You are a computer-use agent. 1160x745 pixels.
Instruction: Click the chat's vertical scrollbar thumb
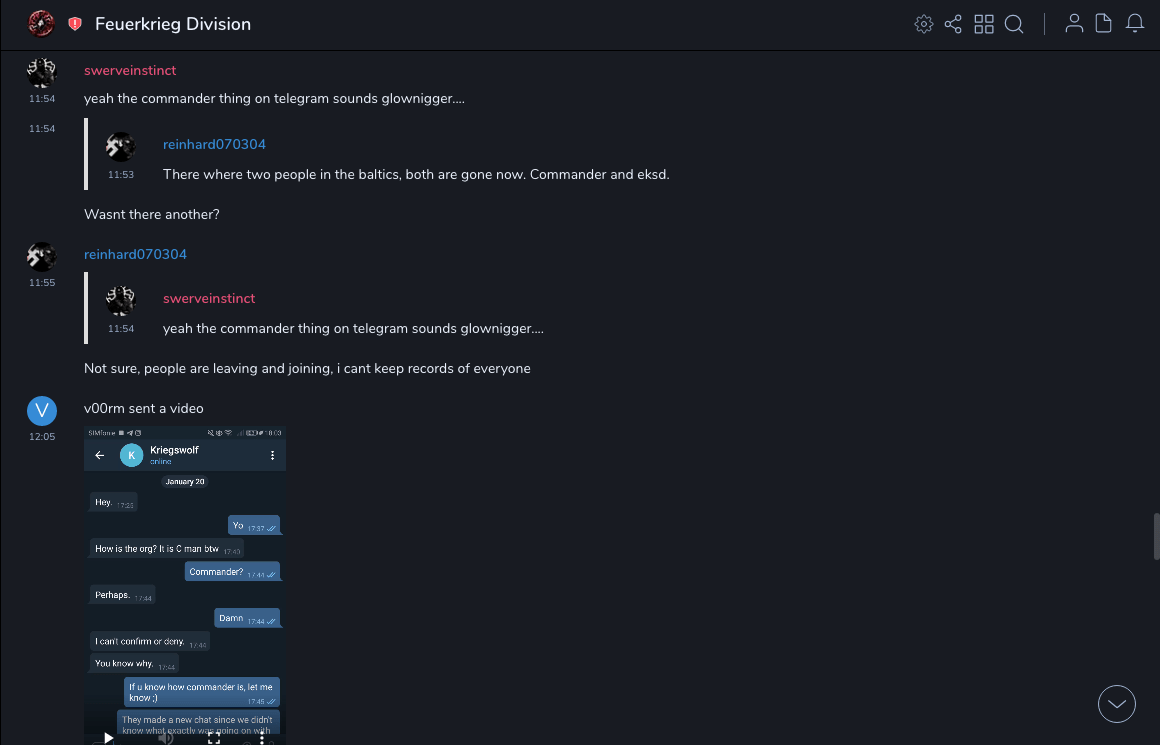tap(1156, 537)
